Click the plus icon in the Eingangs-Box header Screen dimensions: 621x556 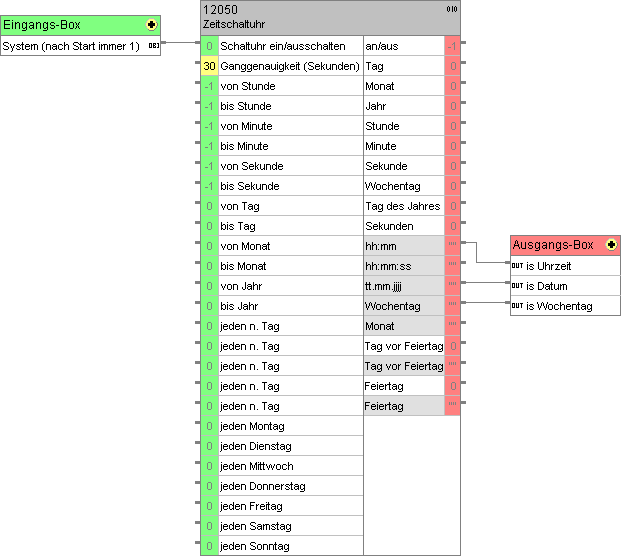[151, 25]
